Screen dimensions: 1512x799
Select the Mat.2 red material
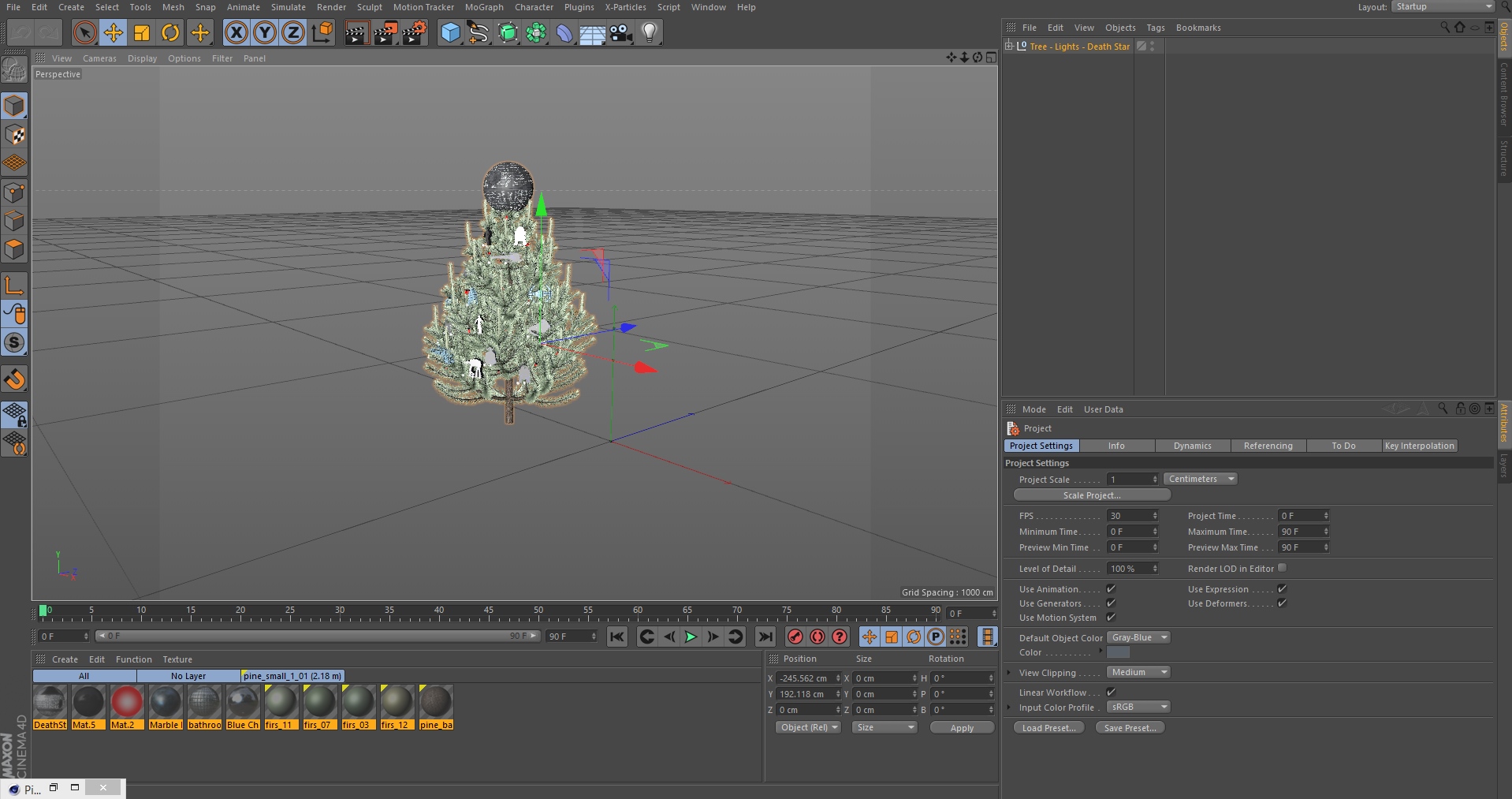click(x=126, y=707)
